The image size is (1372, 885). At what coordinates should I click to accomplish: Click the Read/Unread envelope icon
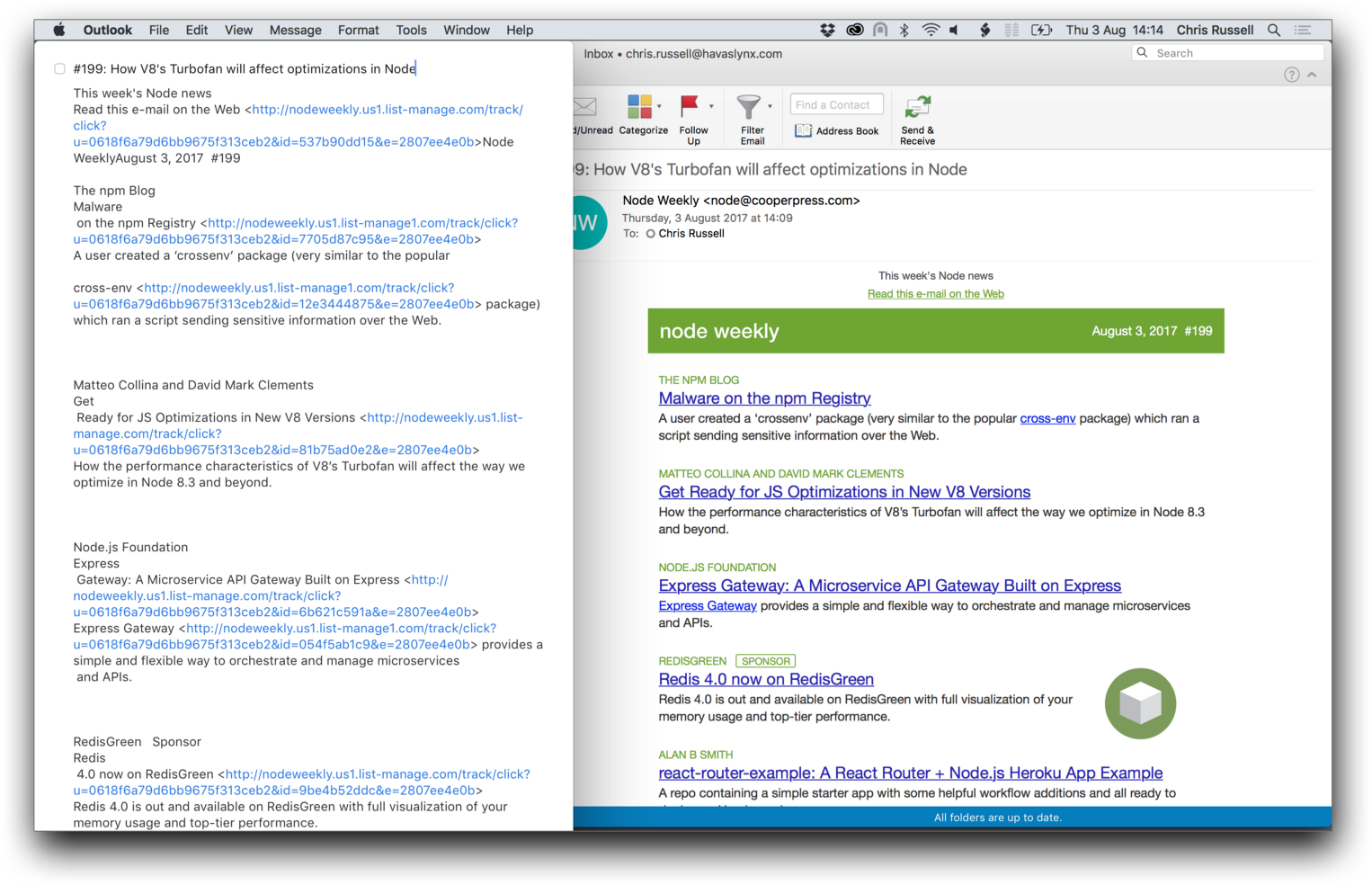(585, 106)
